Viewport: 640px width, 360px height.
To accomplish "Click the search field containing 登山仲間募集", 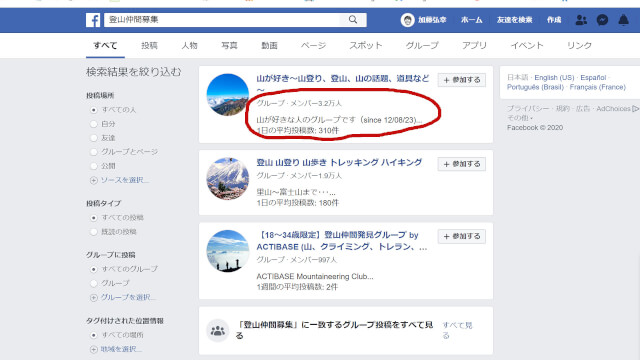I will [x=222, y=20].
